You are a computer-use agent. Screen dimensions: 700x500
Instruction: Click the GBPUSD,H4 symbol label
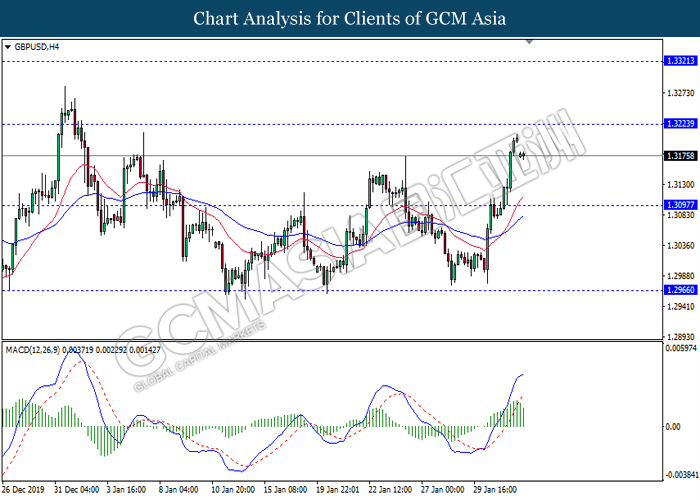36,47
